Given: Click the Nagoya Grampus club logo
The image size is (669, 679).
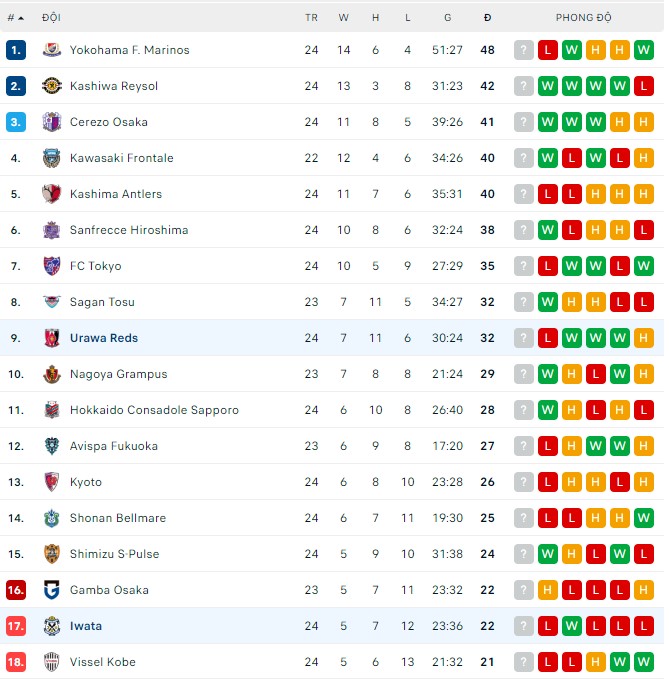Looking at the screenshot, I should 52,374.
